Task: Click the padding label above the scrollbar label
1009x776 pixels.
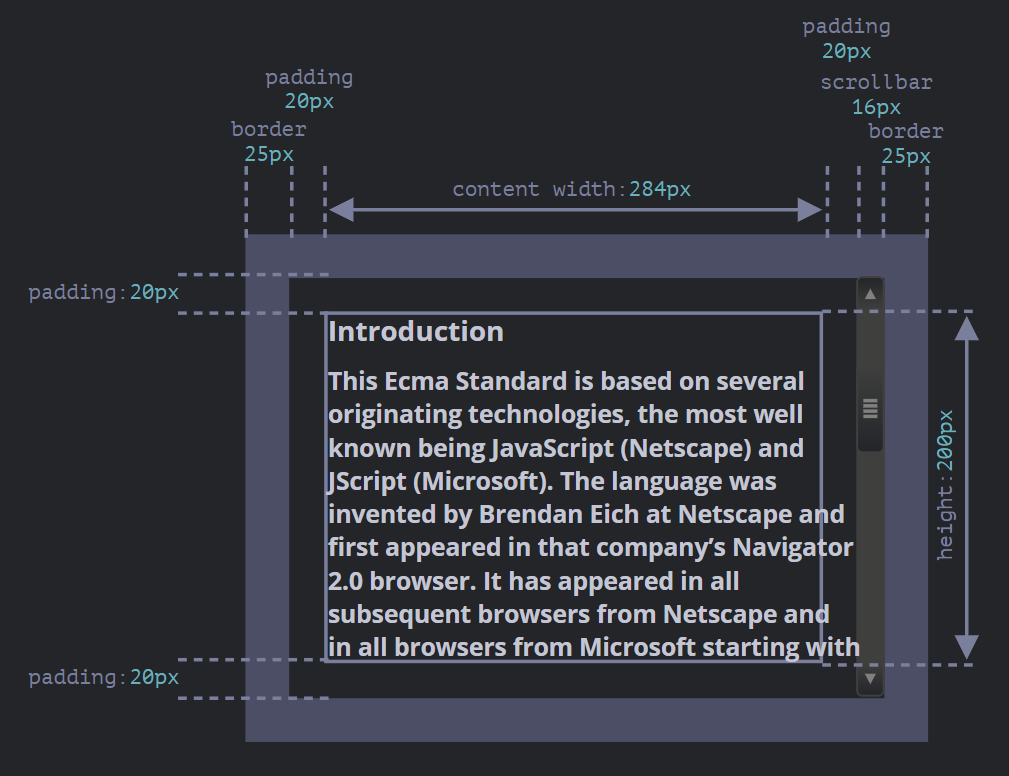Action: pos(846,27)
